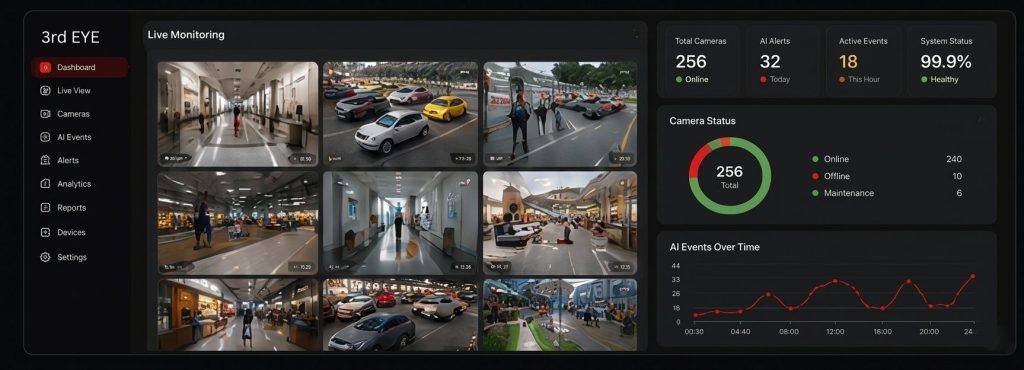This screenshot has height=370, width=1024.
Task: Click the 08:00 label on chart axis
Action: [789, 331]
